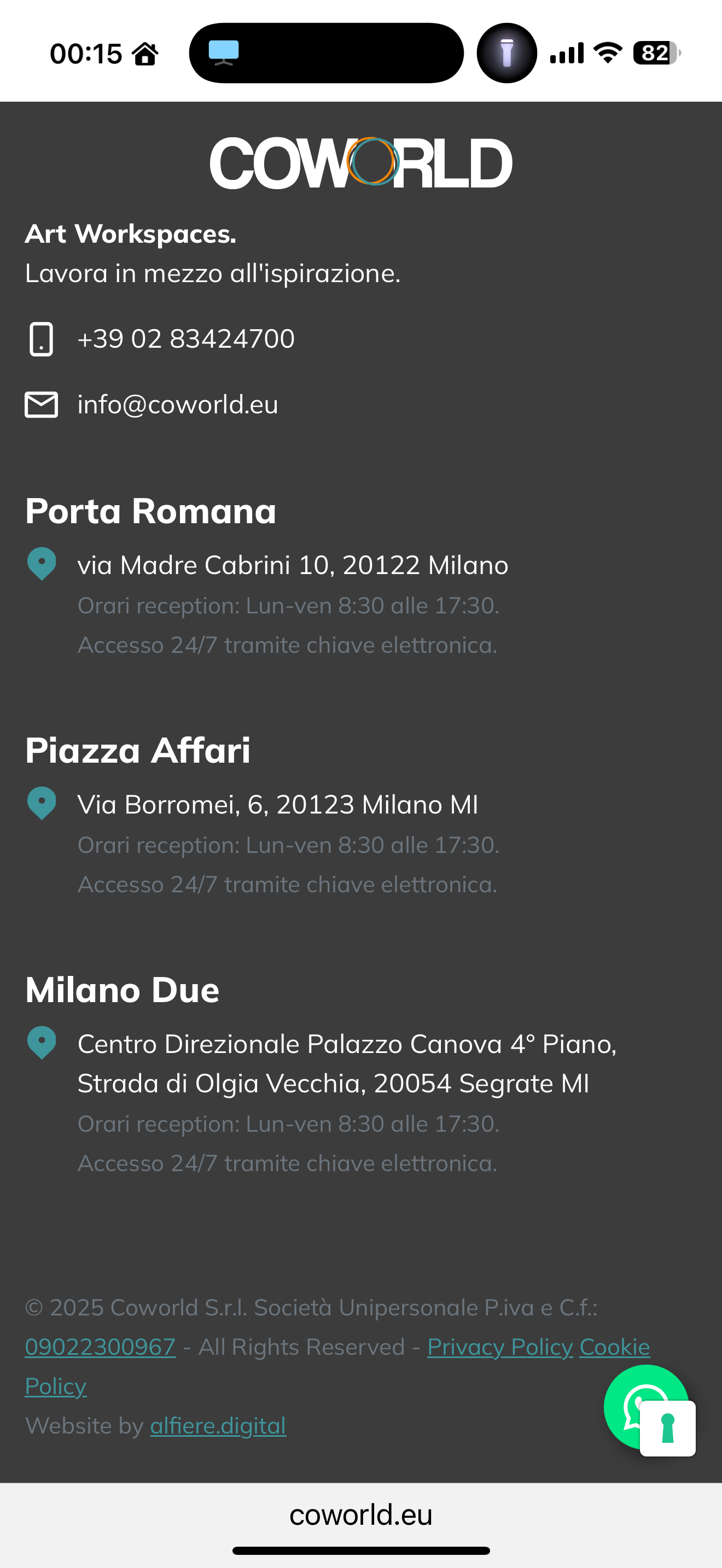The height and width of the screenshot is (1568, 722).
Task: Tap the phone icon beside the number
Action: [42, 339]
